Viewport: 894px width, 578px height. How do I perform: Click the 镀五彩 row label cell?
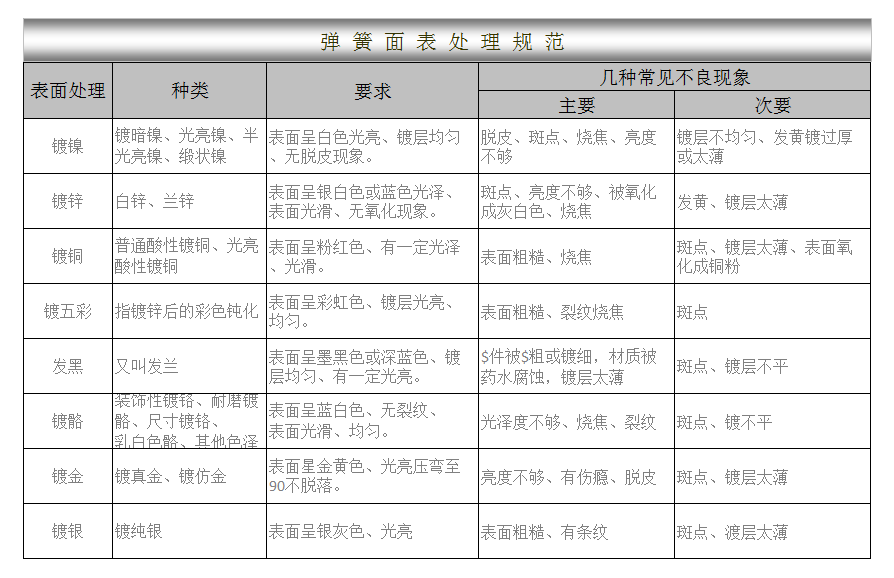pyautogui.click(x=68, y=311)
